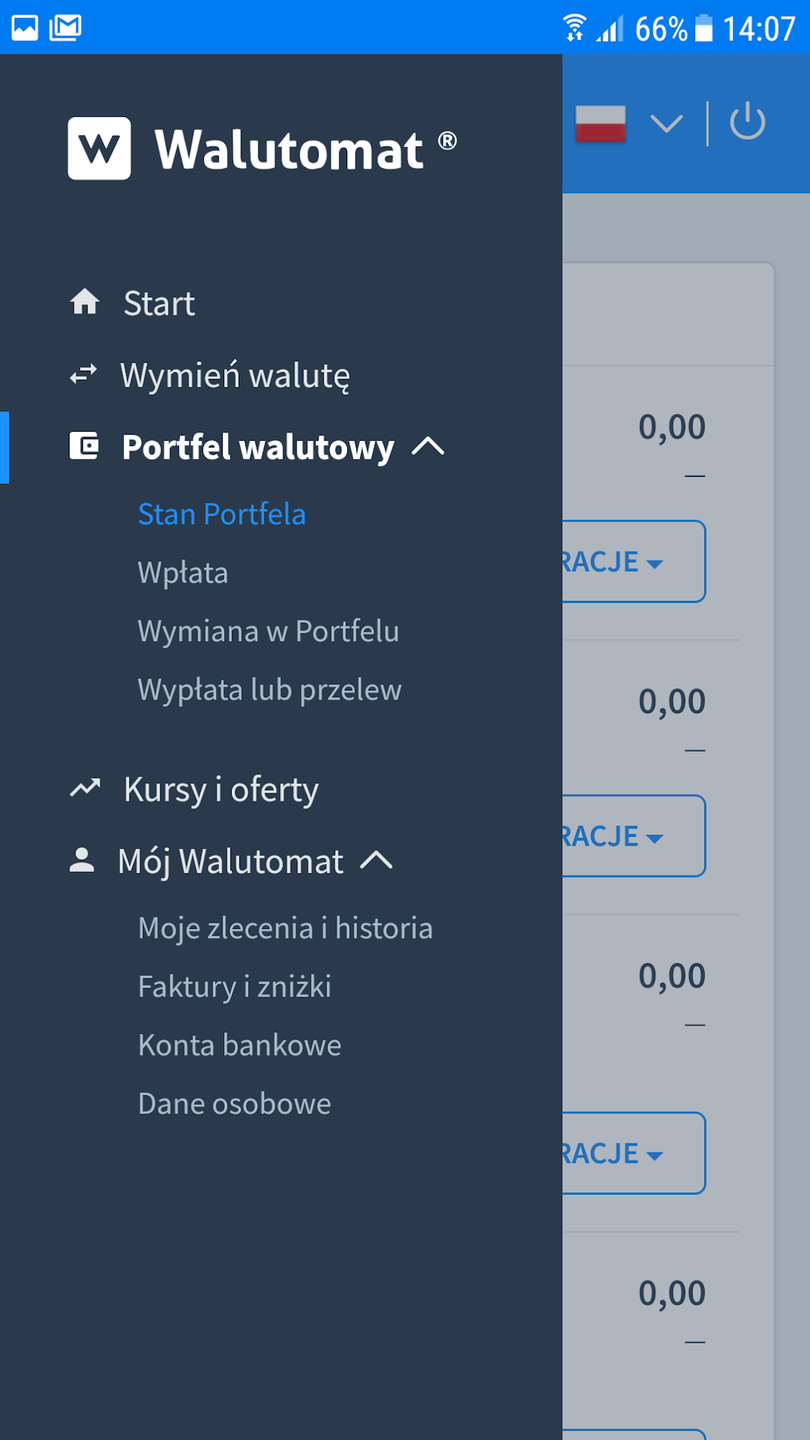Open Konta bankowe page

240,1045
